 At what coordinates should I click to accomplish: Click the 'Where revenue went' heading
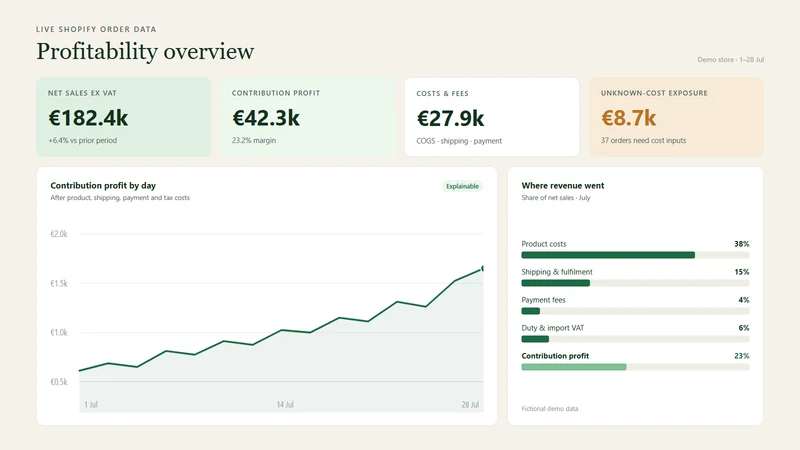[563, 186]
